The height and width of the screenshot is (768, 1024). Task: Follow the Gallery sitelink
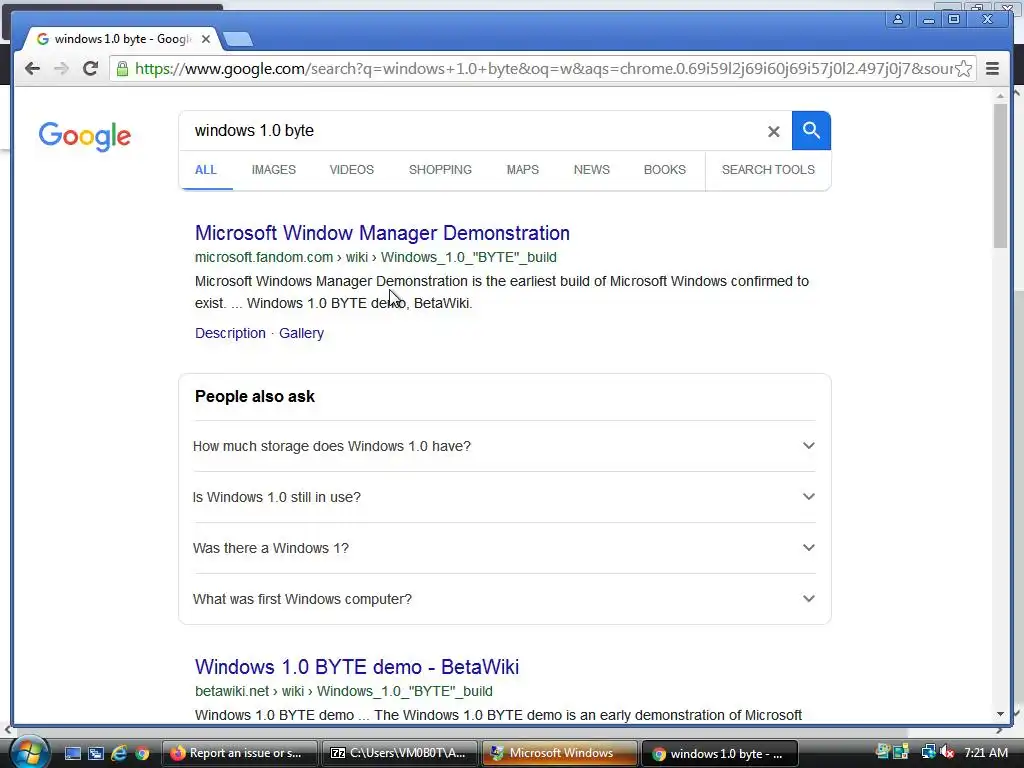[301, 333]
